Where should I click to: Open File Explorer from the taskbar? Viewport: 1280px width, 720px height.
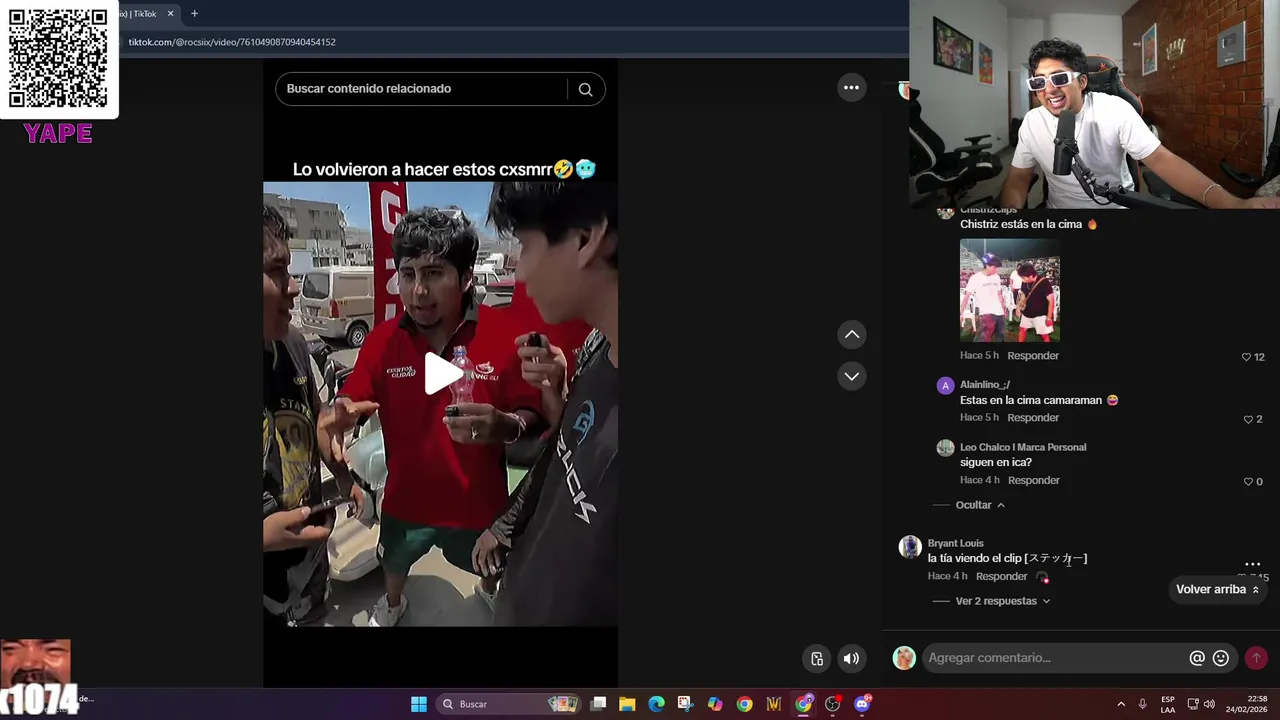tap(627, 704)
